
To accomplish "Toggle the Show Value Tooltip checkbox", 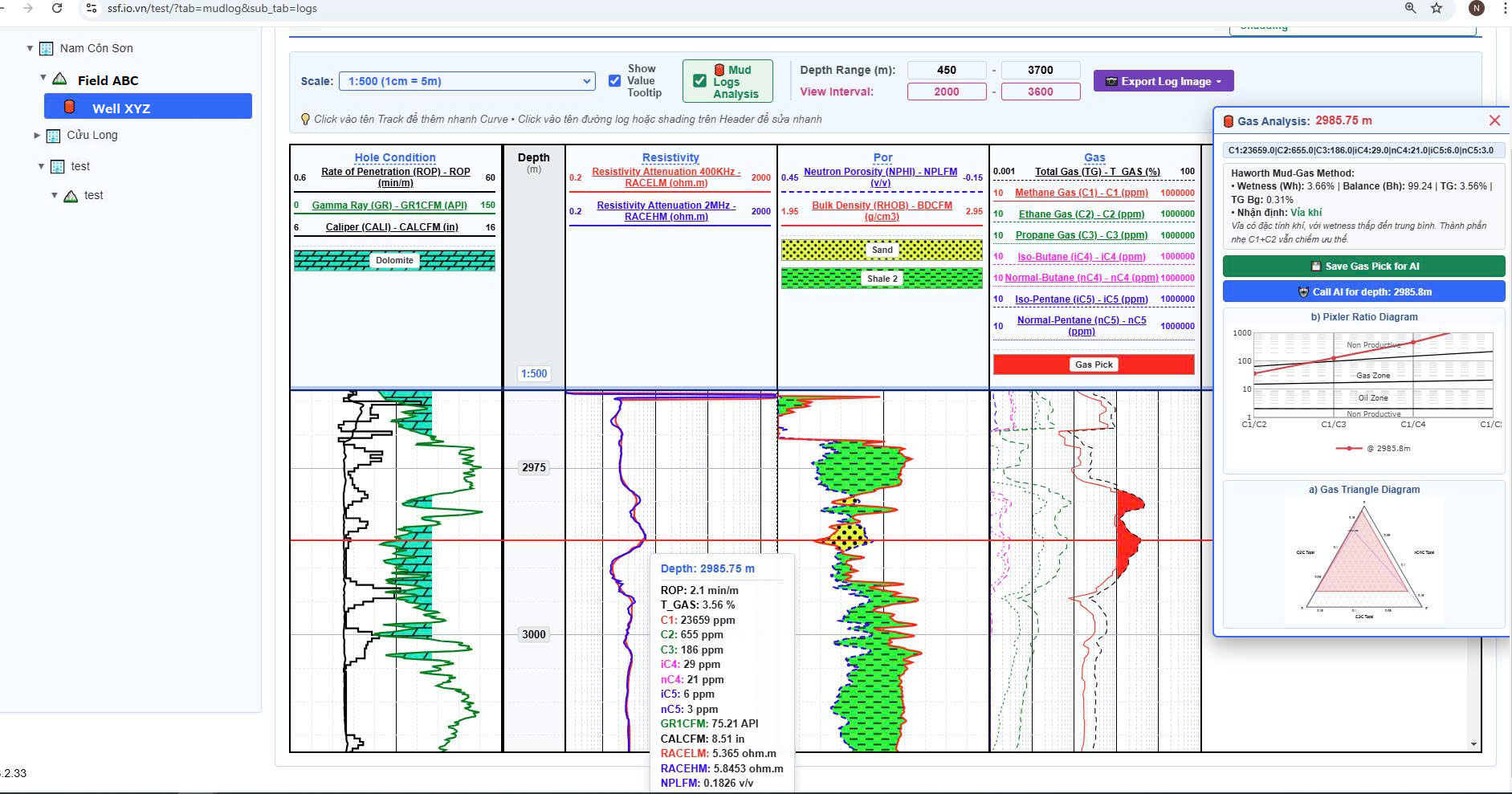I will 615,80.
